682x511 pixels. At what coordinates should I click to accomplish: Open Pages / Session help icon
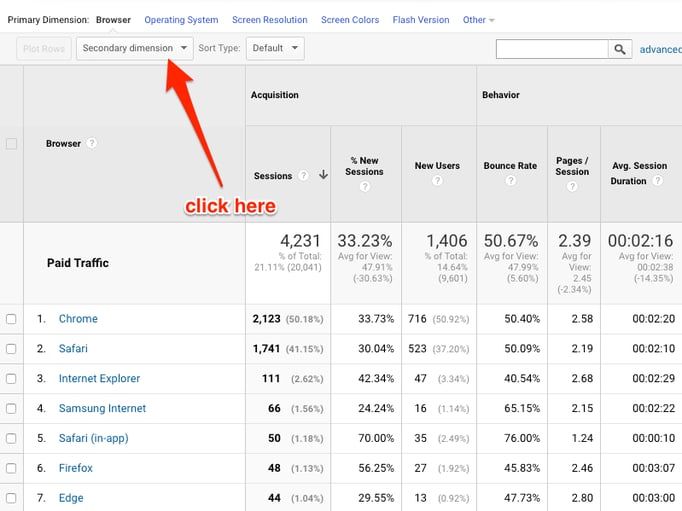[x=572, y=187]
